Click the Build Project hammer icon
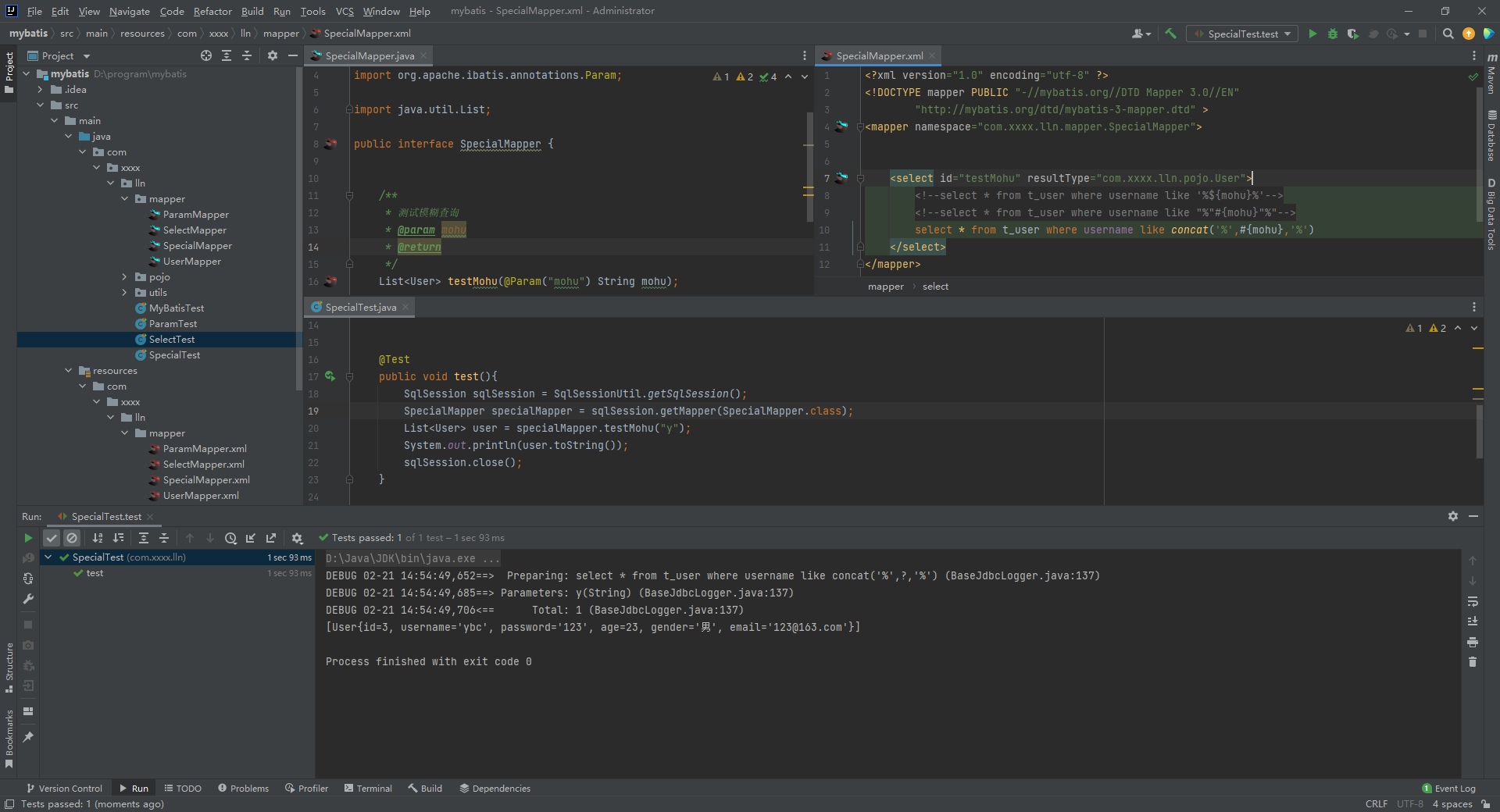 coord(1170,34)
